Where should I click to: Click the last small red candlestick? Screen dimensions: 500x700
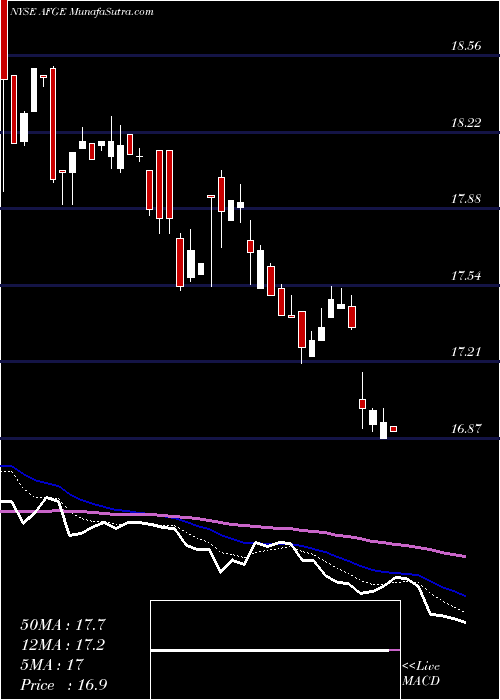tap(394, 429)
